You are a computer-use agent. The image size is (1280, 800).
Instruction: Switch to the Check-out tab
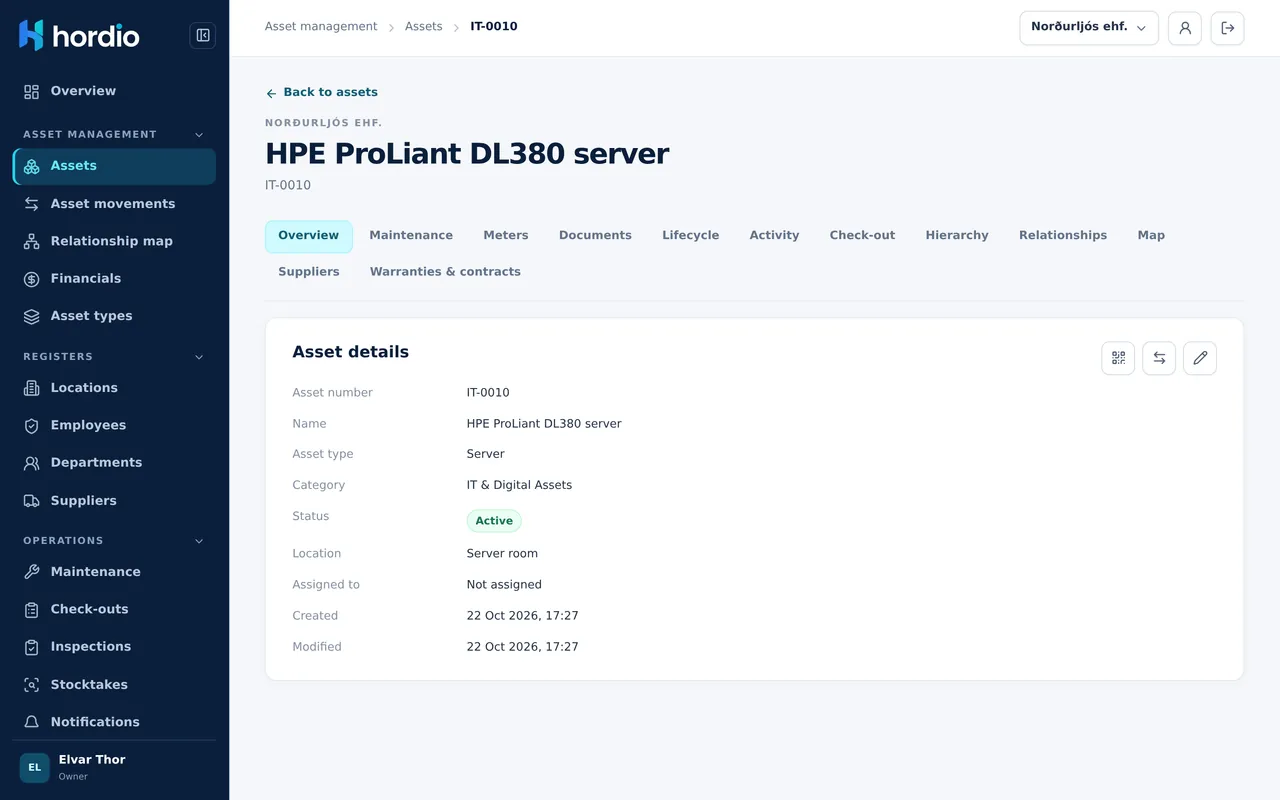tap(862, 236)
